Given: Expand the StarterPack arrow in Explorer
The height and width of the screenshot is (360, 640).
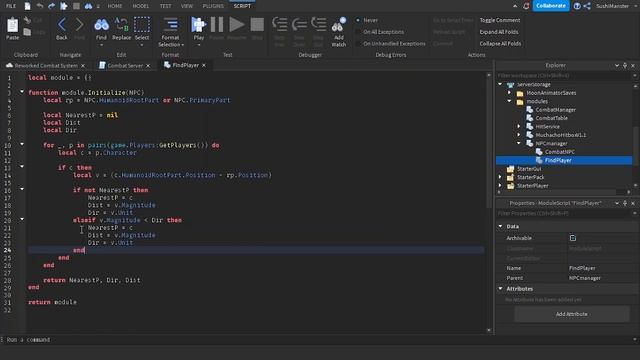Looking at the screenshot, I should (x=500, y=177).
